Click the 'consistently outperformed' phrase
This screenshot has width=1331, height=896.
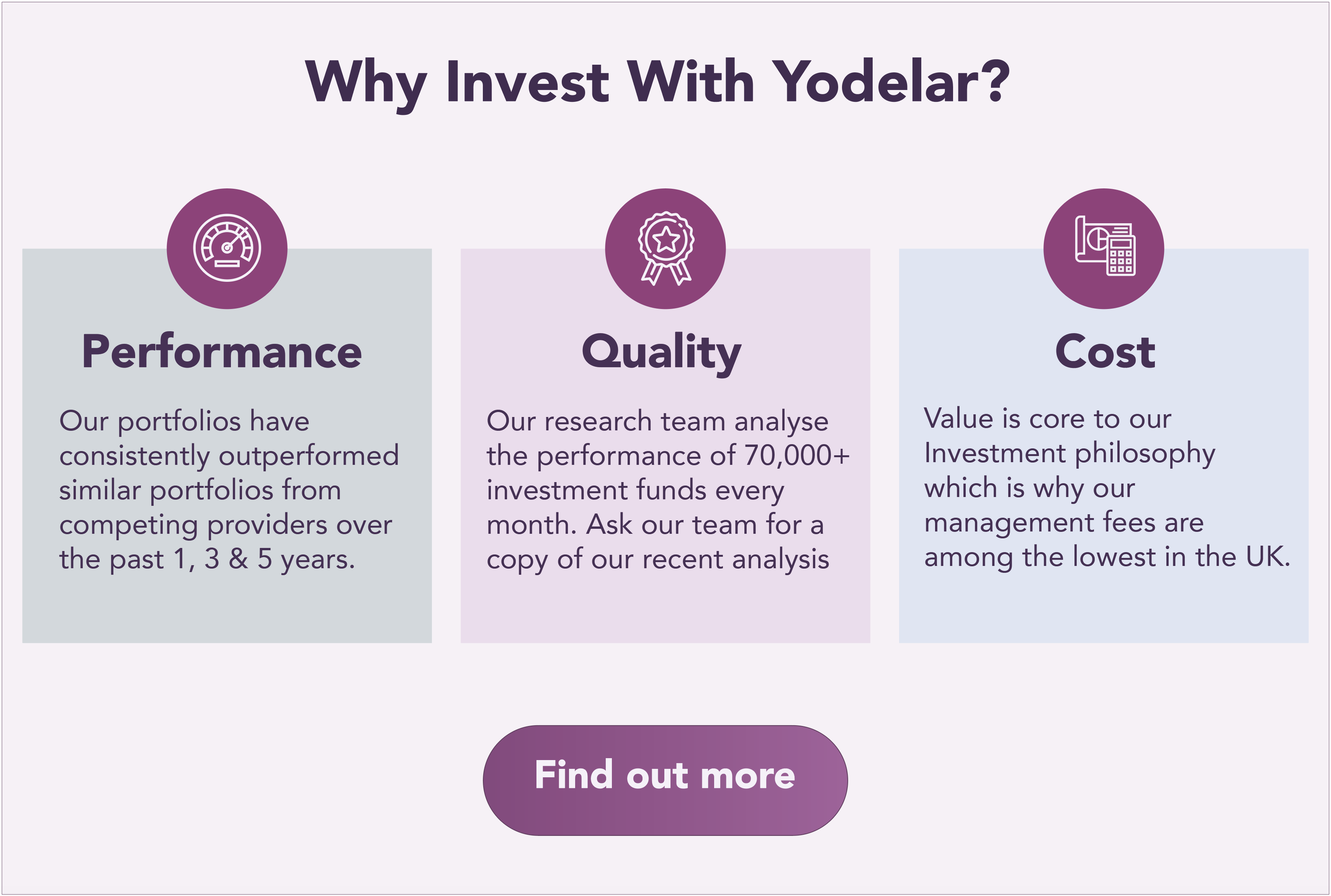[229, 456]
